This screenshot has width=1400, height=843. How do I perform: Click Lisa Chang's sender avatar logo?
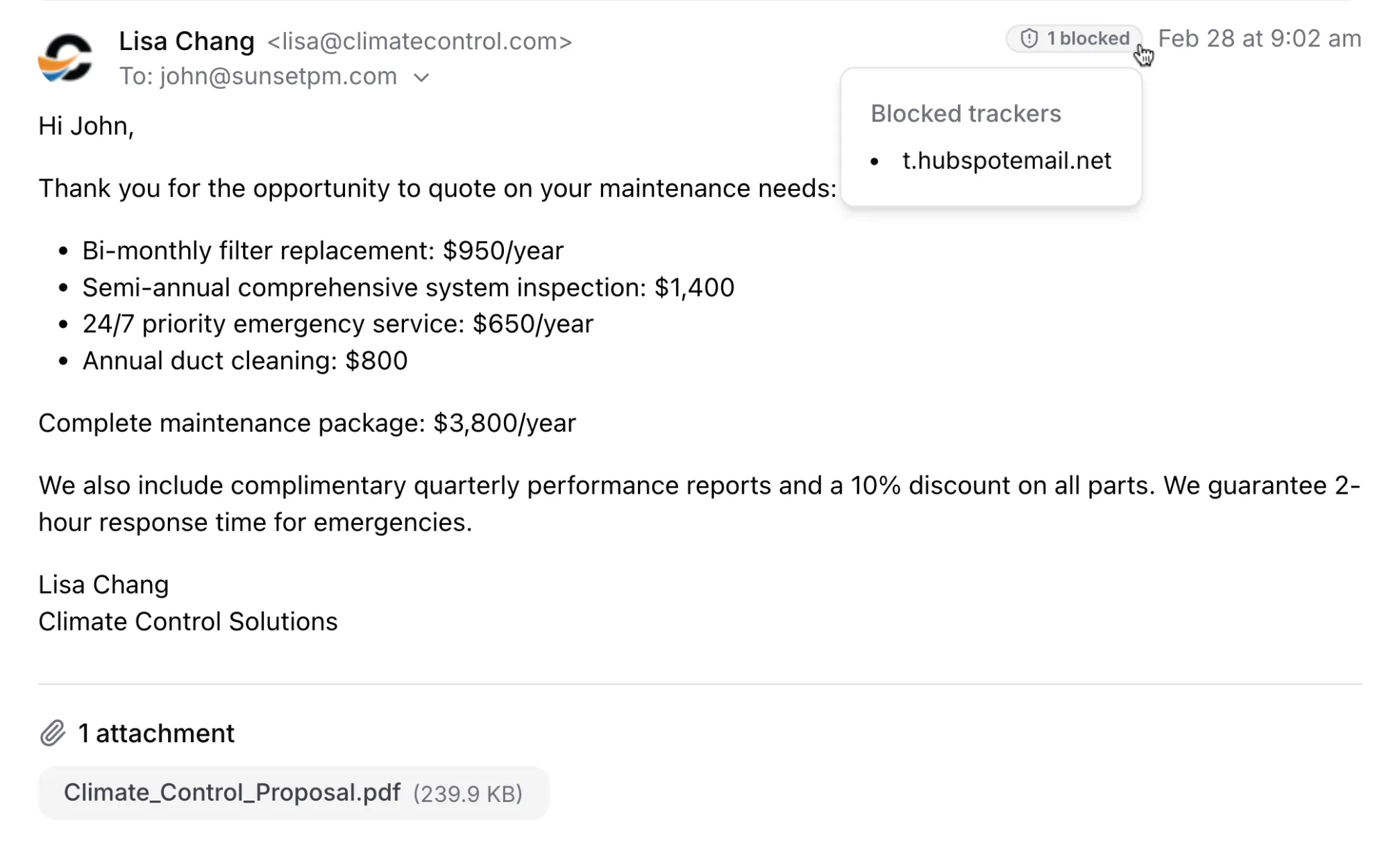pos(65,58)
